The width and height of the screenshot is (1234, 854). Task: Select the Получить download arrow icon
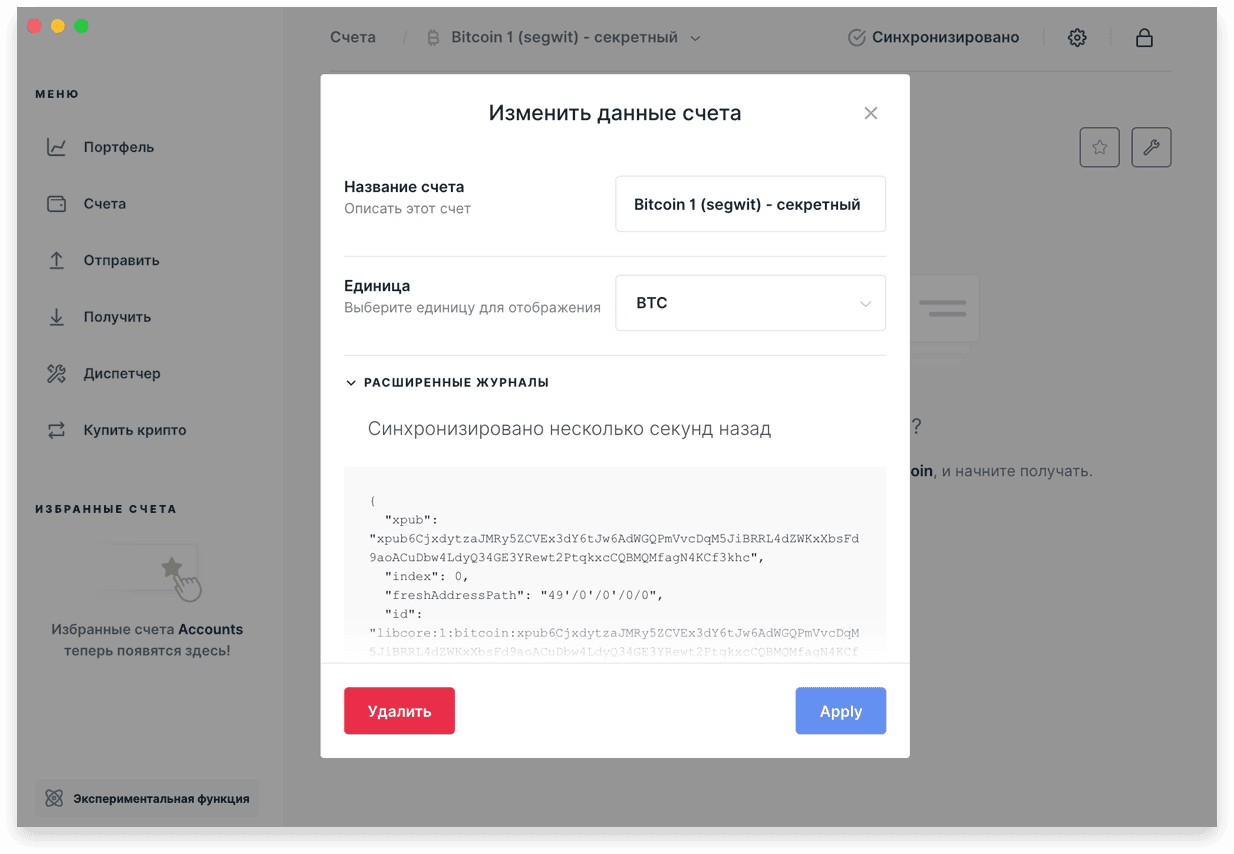pos(56,317)
